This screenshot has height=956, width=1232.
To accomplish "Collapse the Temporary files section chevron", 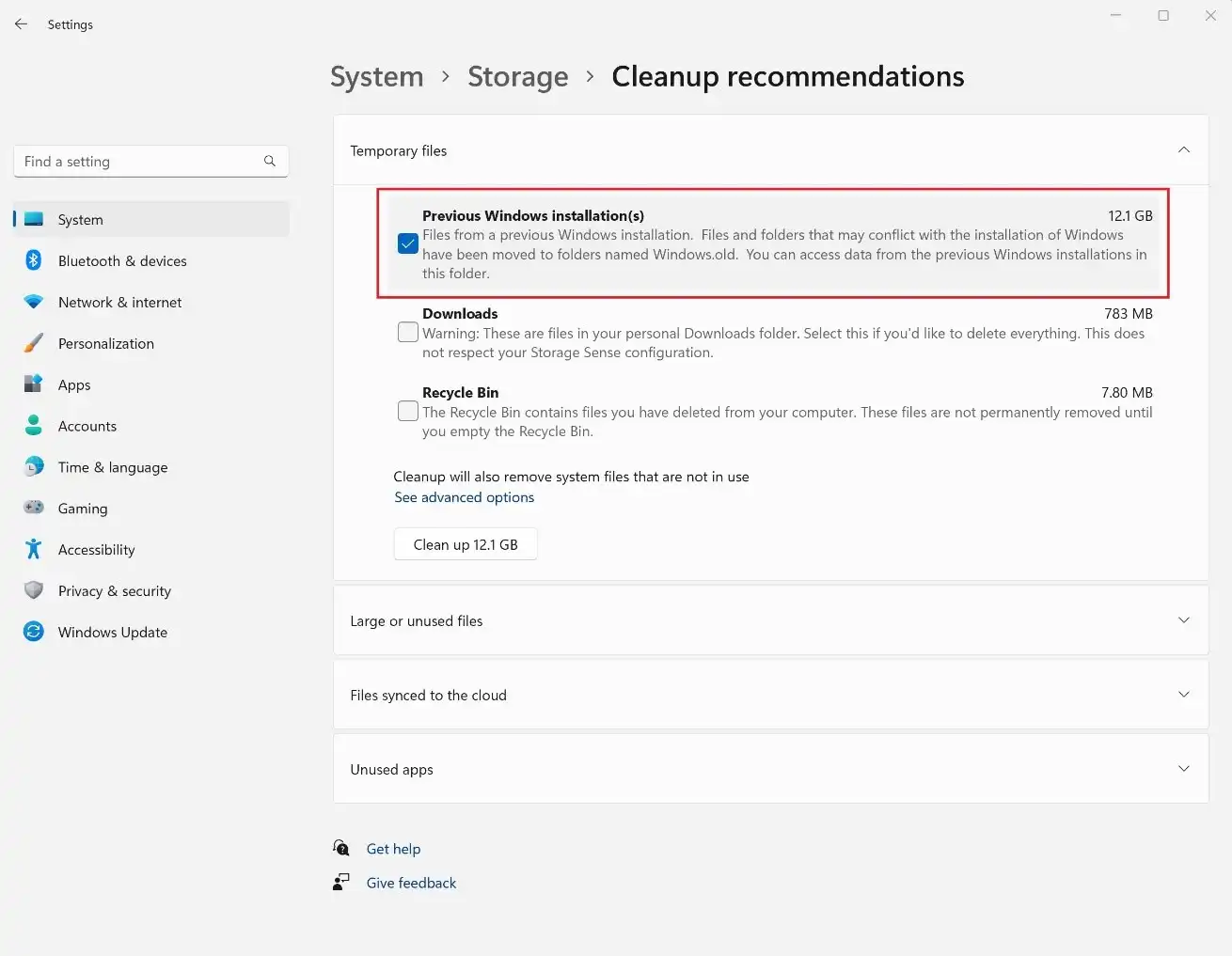I will [1184, 150].
